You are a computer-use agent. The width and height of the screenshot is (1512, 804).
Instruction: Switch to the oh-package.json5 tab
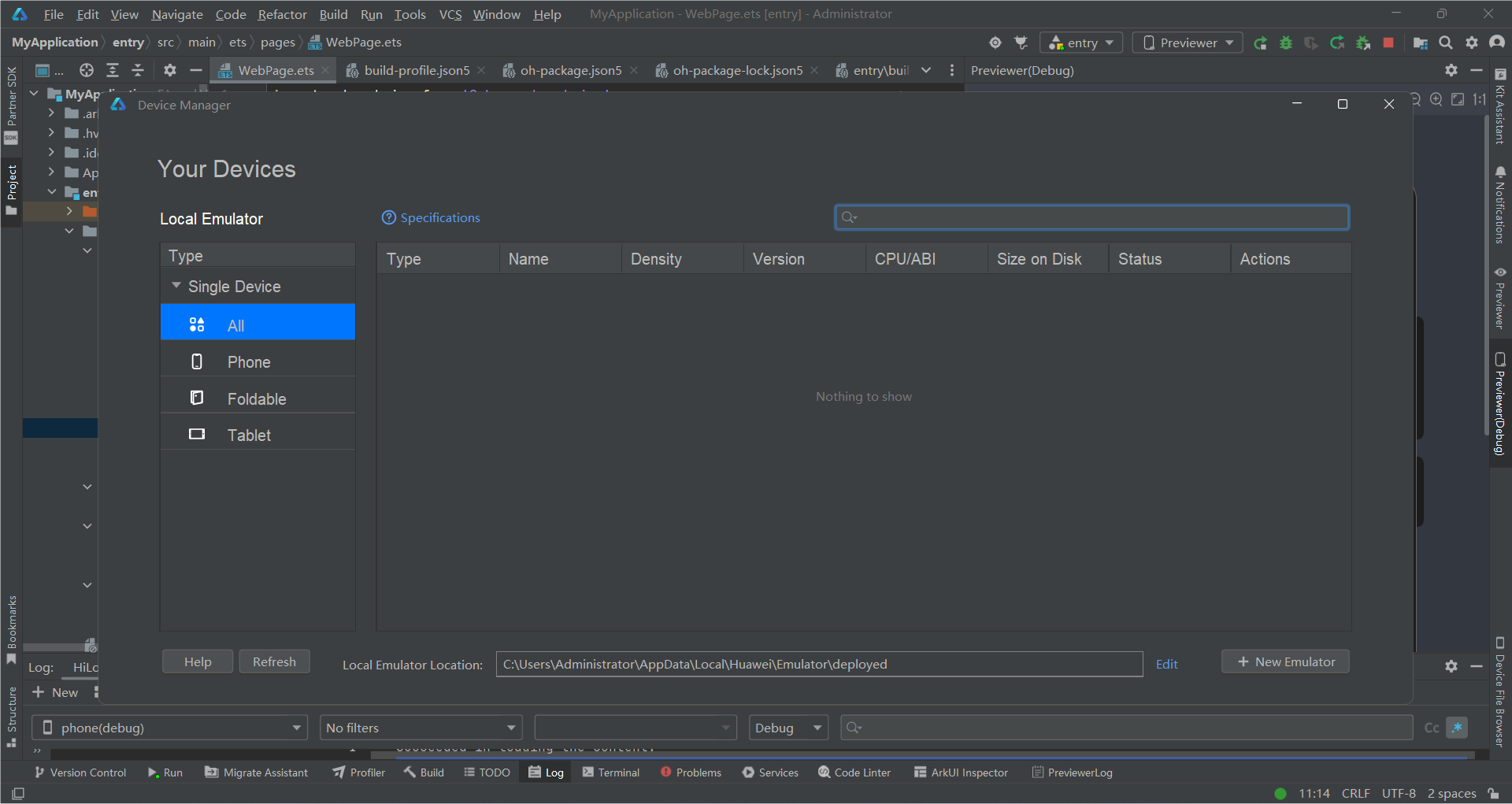click(x=571, y=70)
